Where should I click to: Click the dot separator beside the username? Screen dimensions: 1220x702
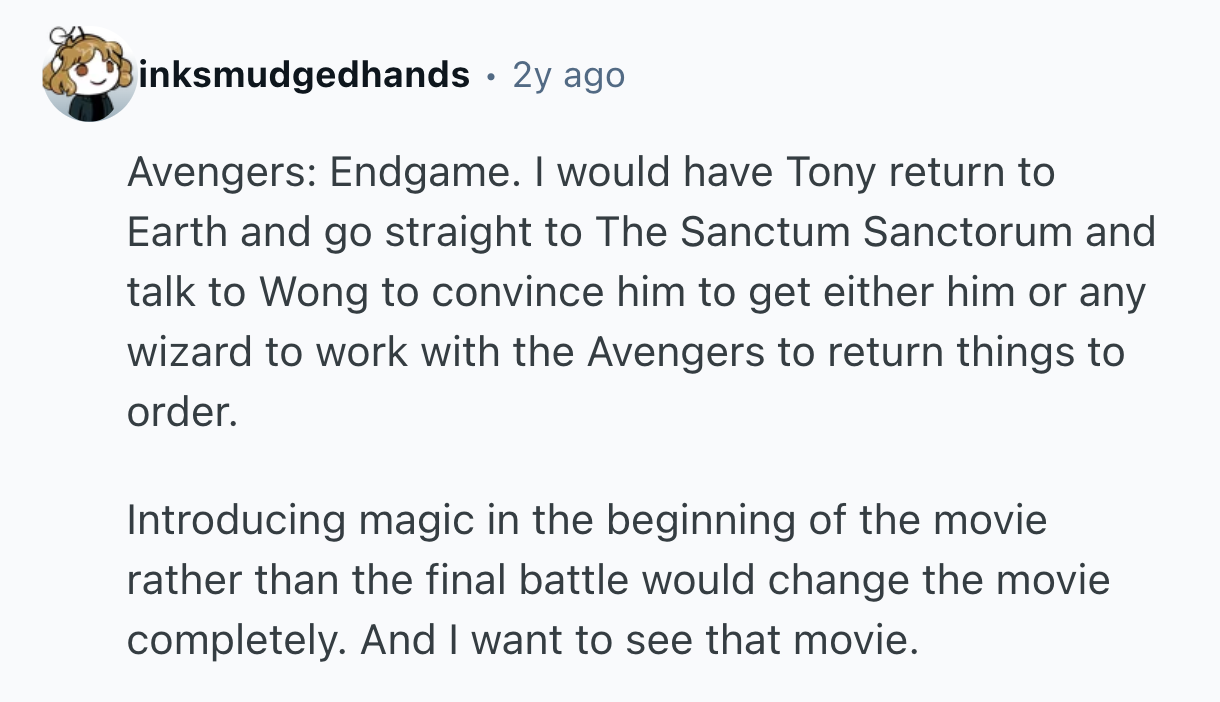pyautogui.click(x=490, y=75)
